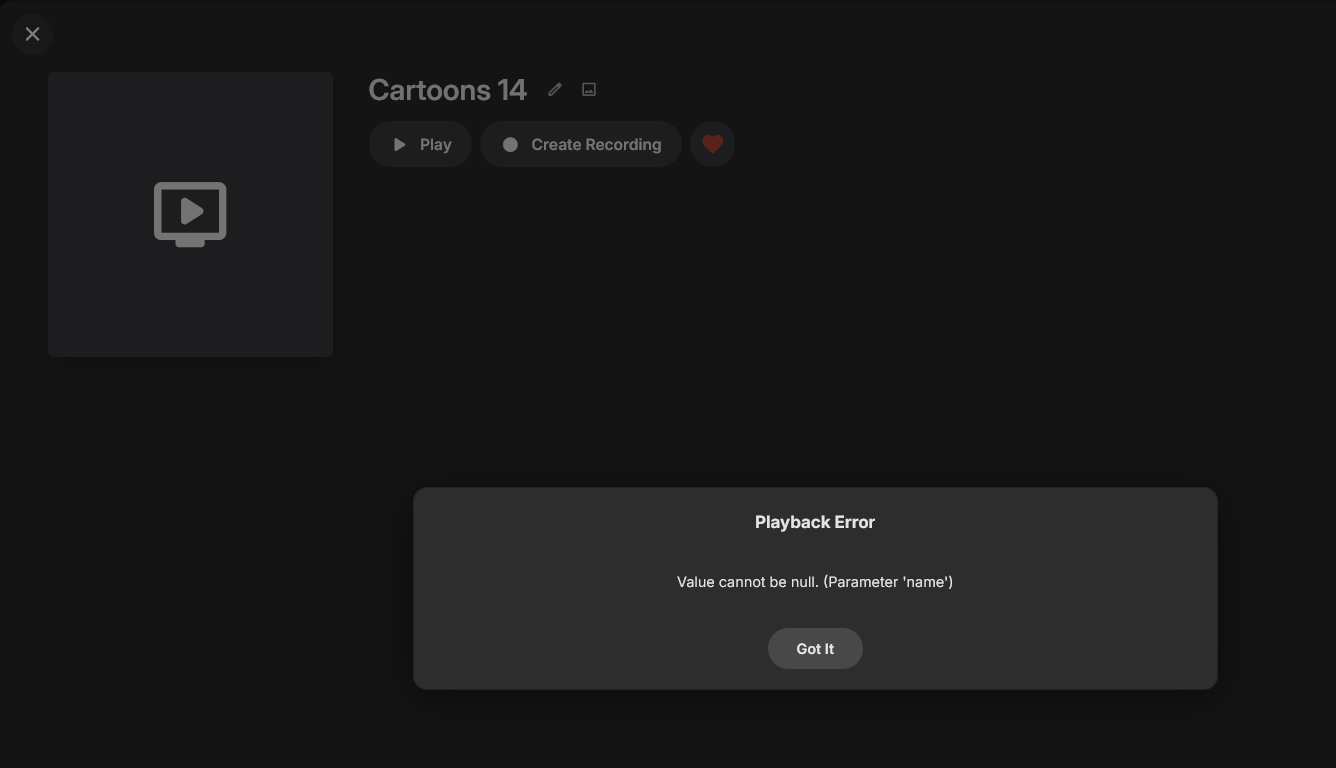The image size is (1336, 768).
Task: Click the triangle icon inside the Play button
Action: (x=400, y=145)
